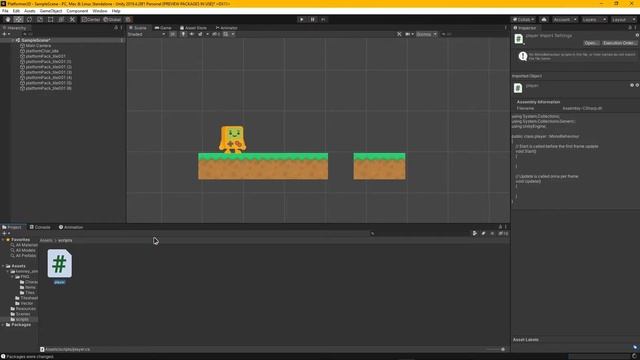Click the grid snapping icon beside Global

click(128, 20)
